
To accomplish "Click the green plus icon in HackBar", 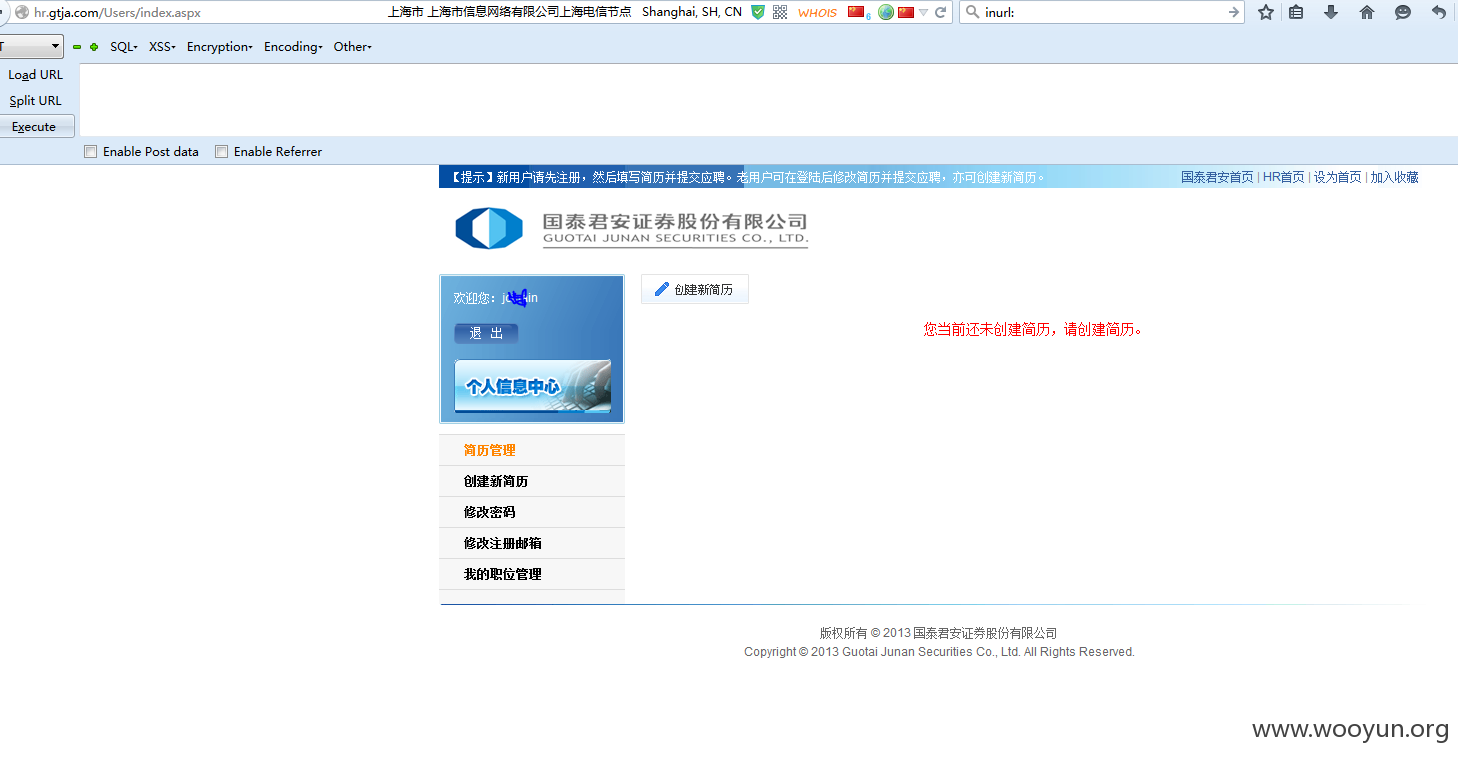I will (x=94, y=47).
